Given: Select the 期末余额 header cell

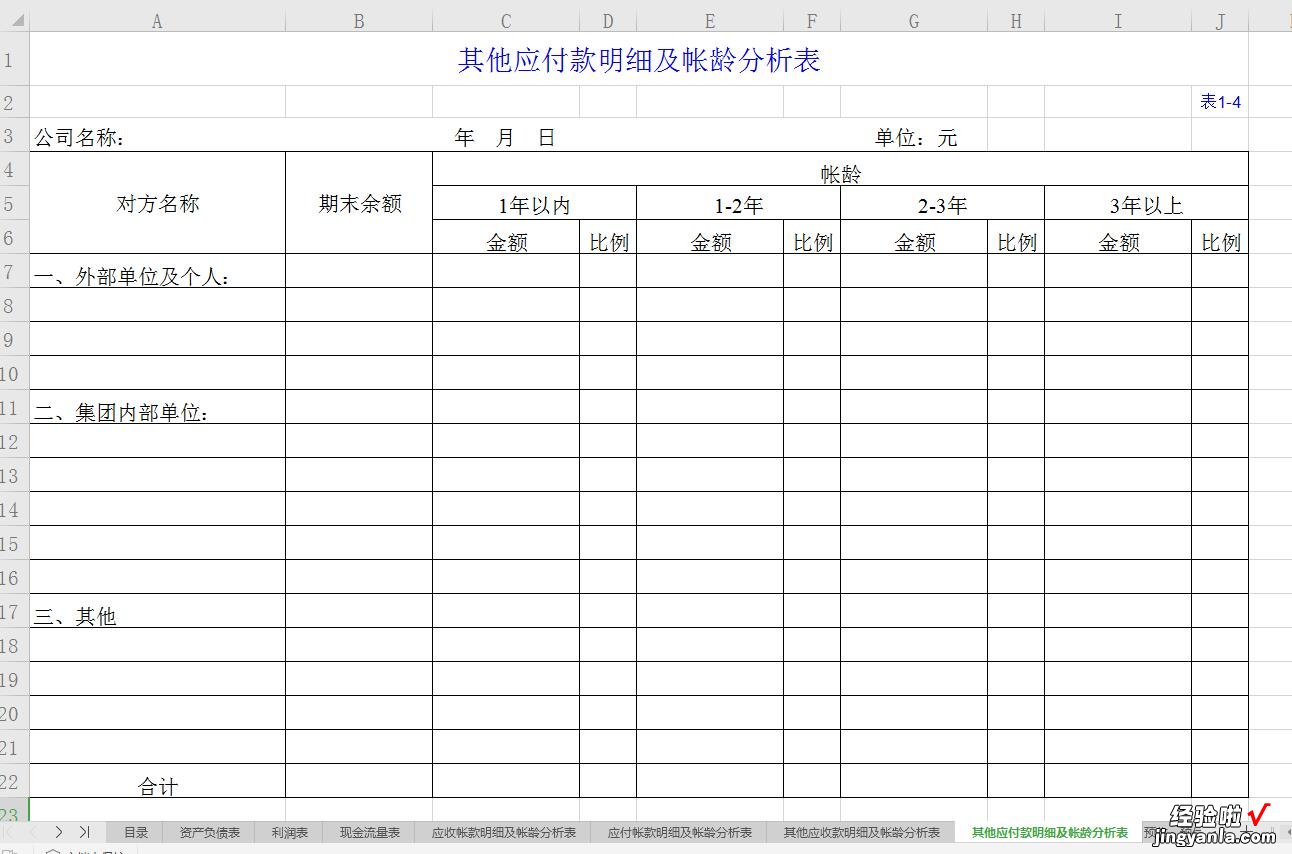Looking at the screenshot, I should (359, 203).
